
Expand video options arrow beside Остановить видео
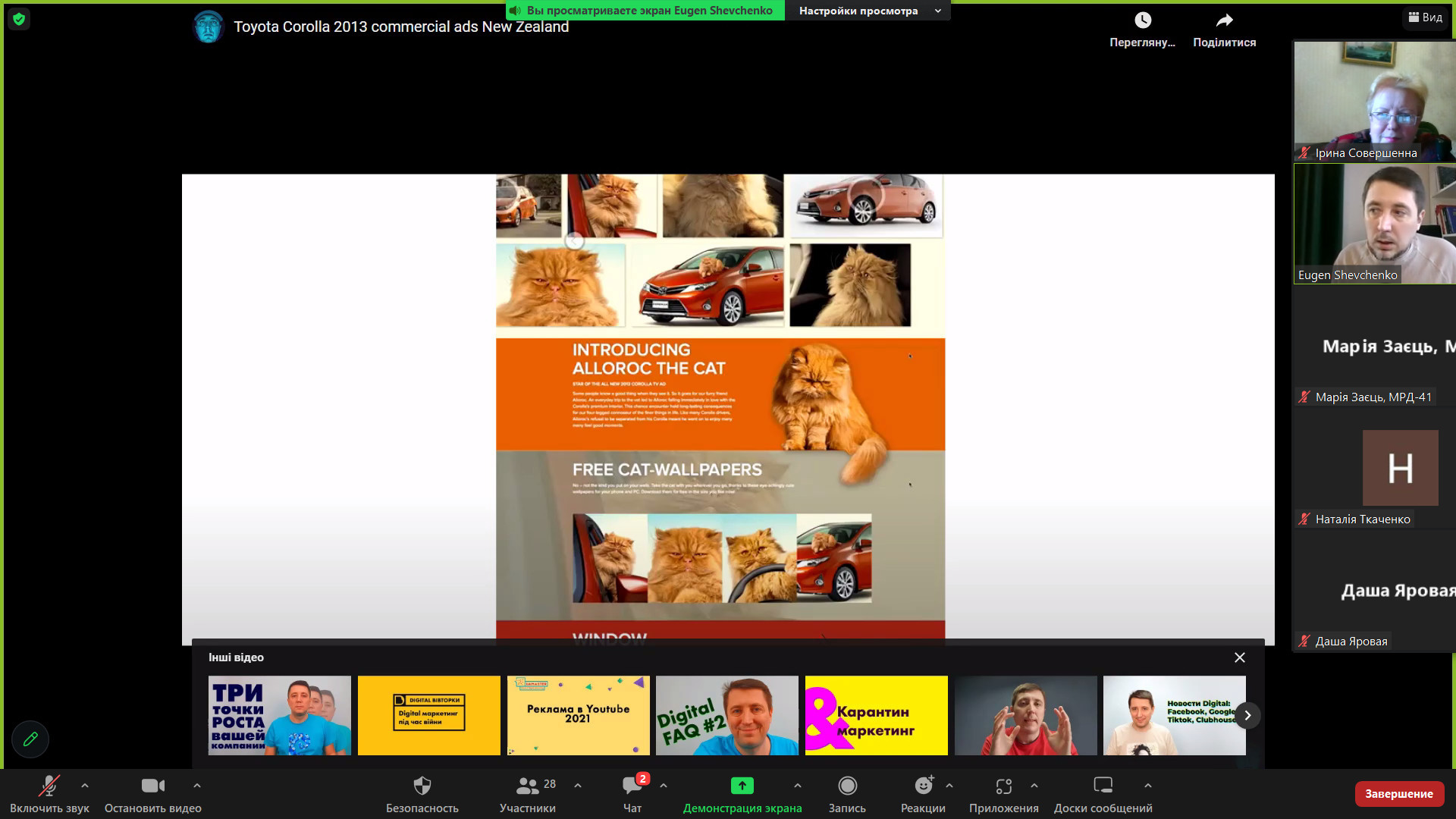197,786
